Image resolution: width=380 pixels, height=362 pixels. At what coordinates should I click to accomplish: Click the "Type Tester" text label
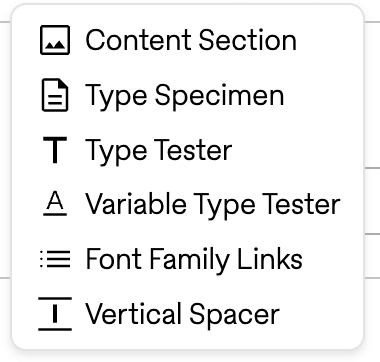coord(159,152)
